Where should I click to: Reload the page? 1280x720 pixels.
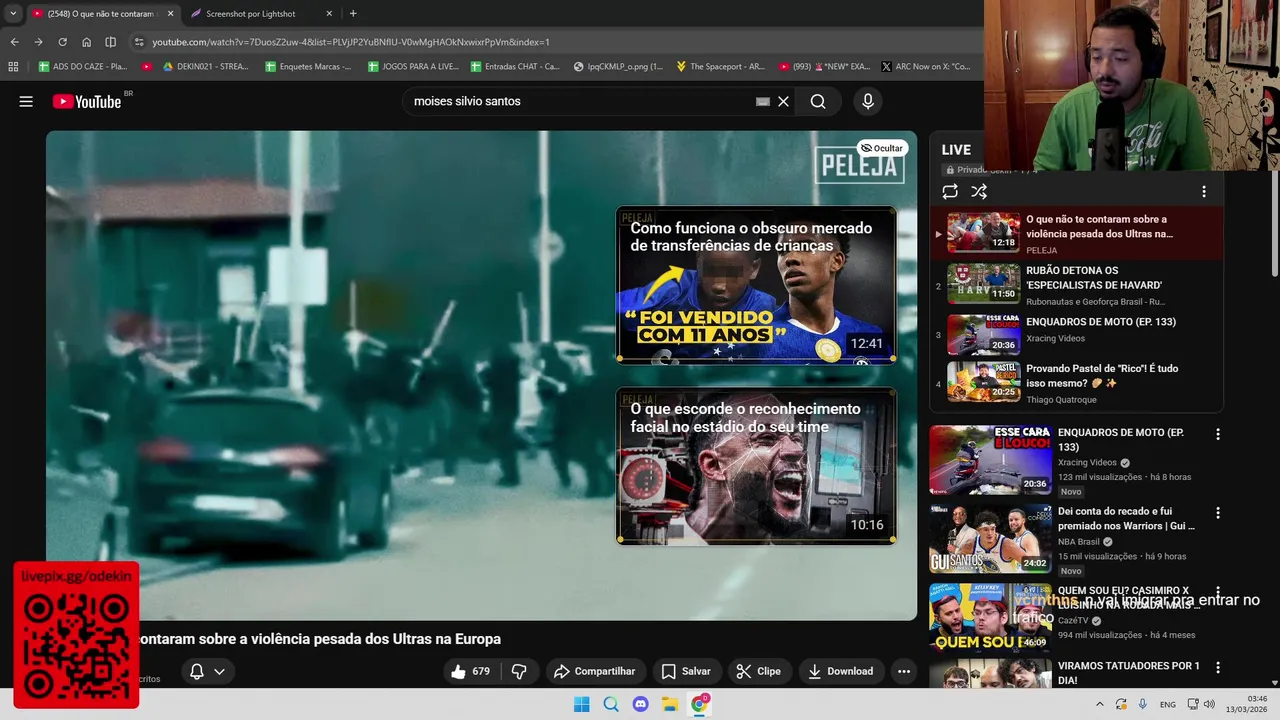point(62,42)
